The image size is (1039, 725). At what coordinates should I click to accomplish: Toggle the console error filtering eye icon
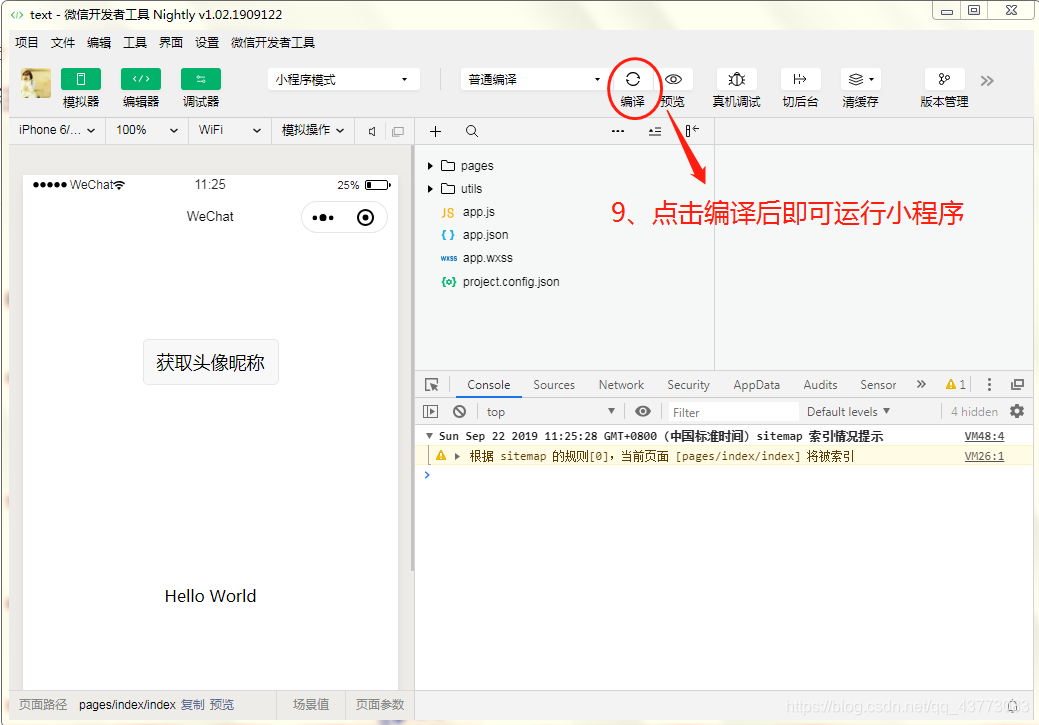click(x=643, y=411)
